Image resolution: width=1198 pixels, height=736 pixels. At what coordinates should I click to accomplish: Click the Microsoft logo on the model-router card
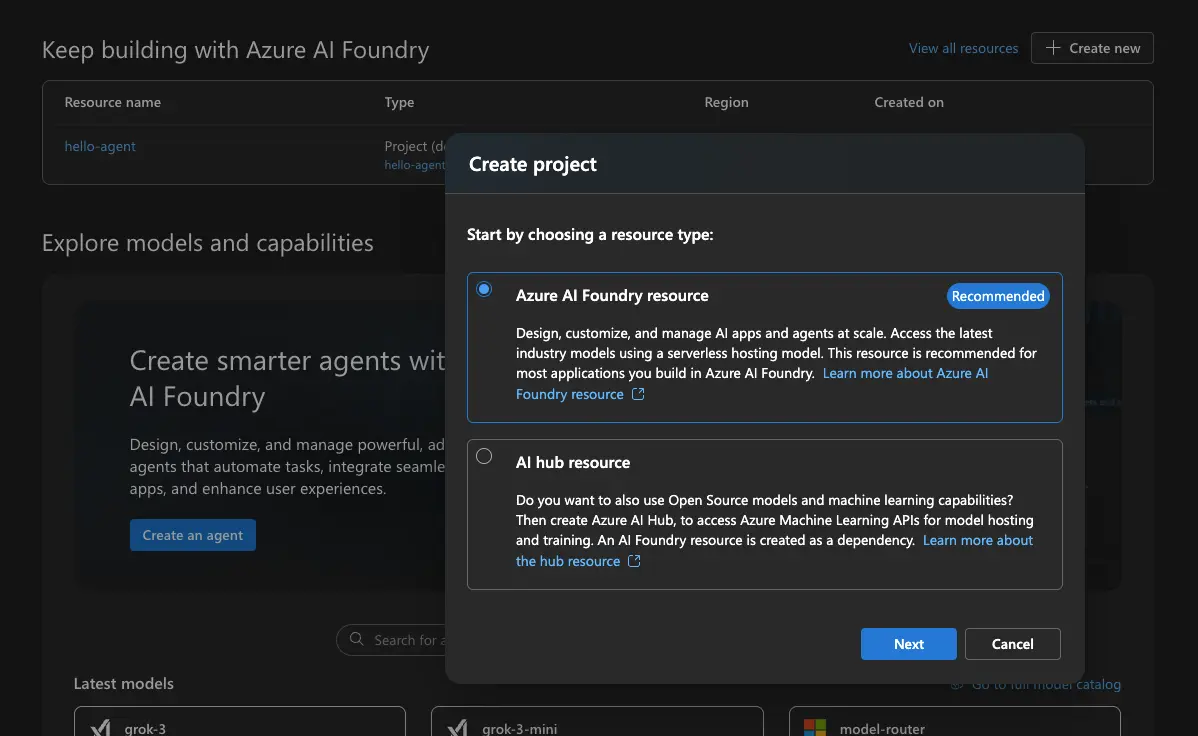click(815, 728)
